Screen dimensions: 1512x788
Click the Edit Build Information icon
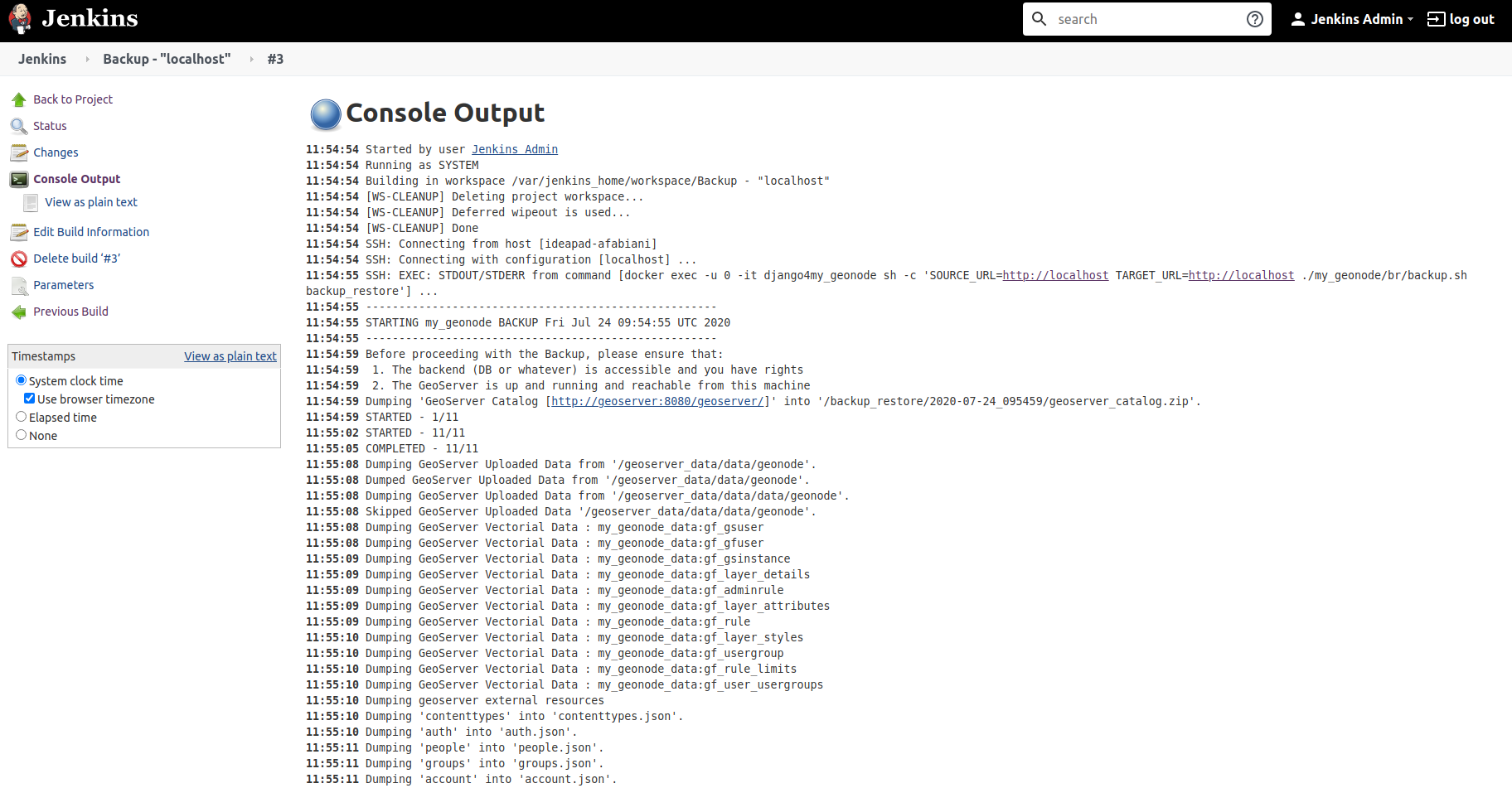click(19, 233)
